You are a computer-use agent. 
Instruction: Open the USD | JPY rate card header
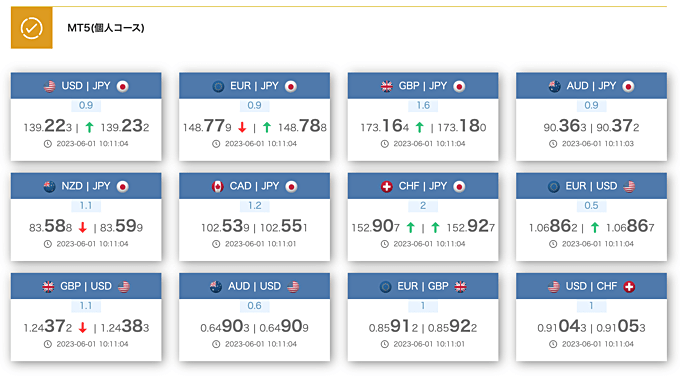(x=86, y=86)
